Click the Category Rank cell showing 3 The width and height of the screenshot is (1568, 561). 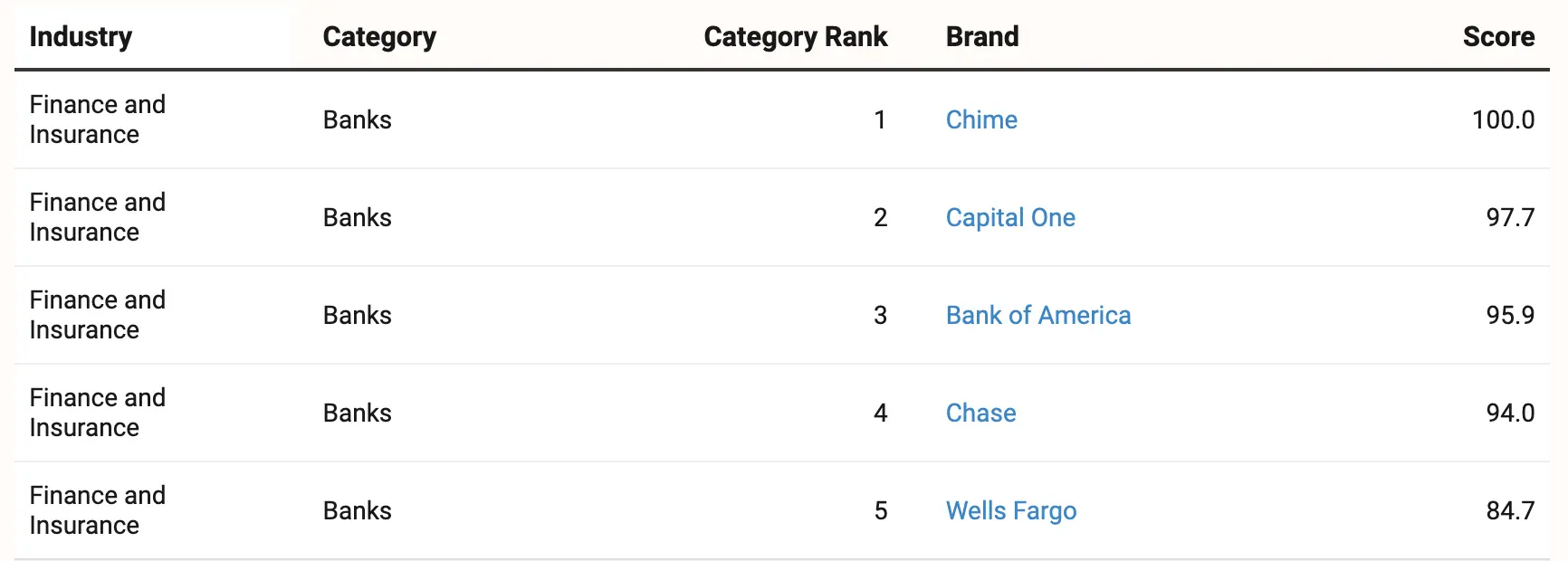[x=880, y=315]
